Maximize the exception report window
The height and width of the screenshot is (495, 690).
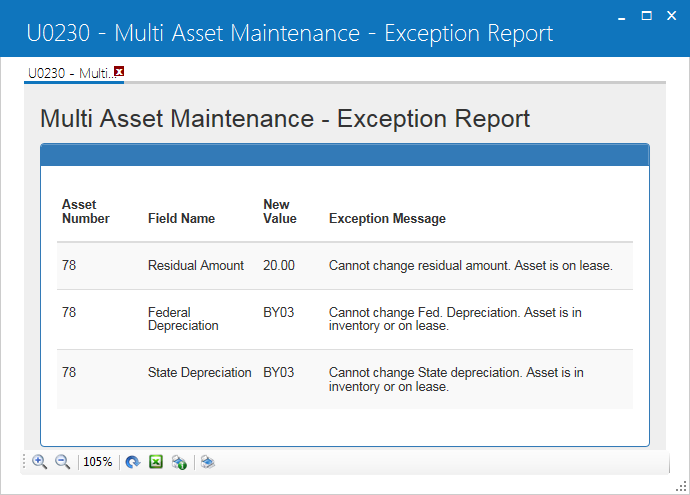646,16
